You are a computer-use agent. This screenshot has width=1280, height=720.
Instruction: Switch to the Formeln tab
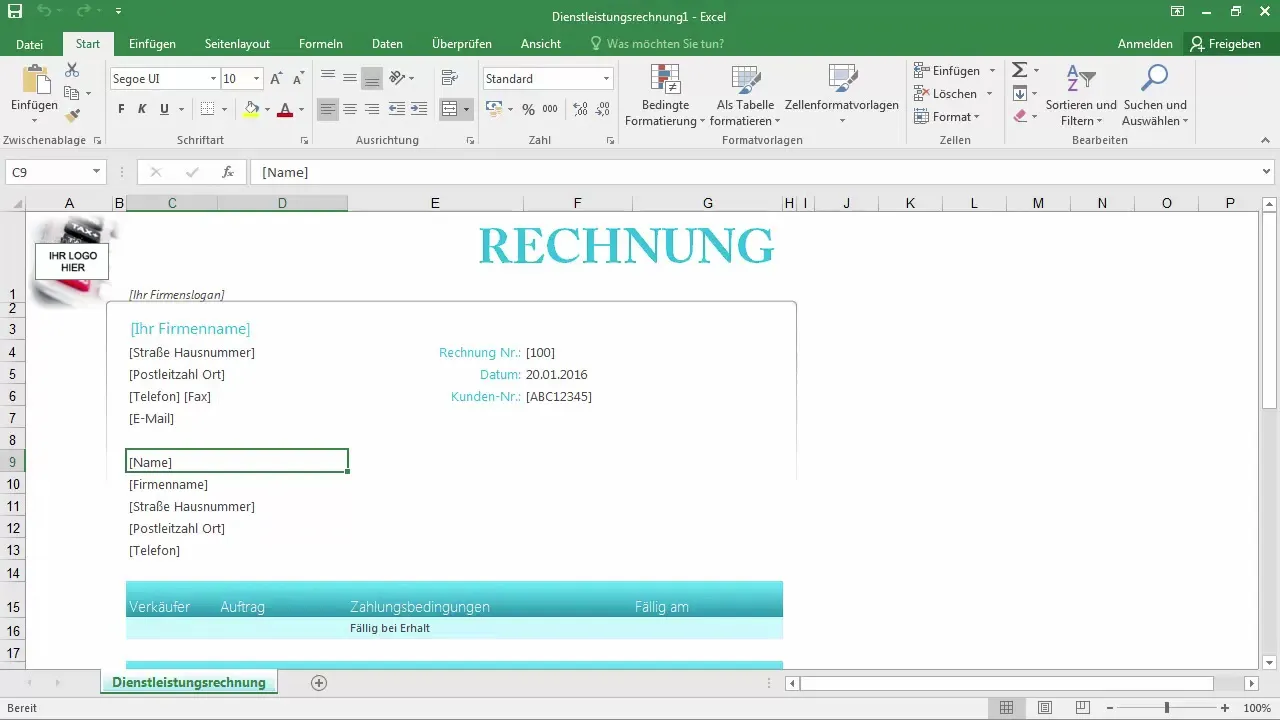click(x=321, y=44)
